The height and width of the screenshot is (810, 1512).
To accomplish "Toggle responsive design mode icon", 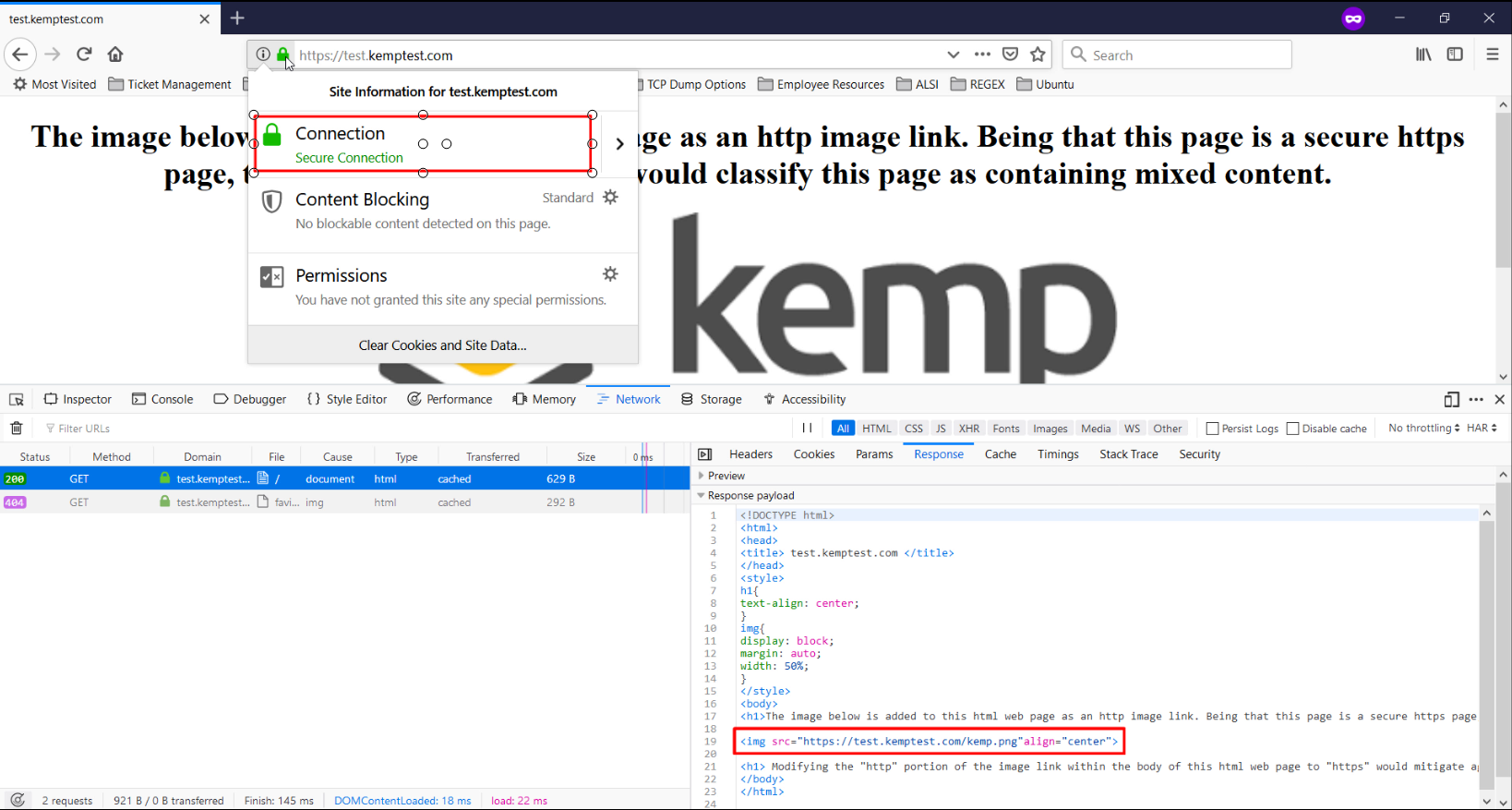I will tap(1452, 399).
